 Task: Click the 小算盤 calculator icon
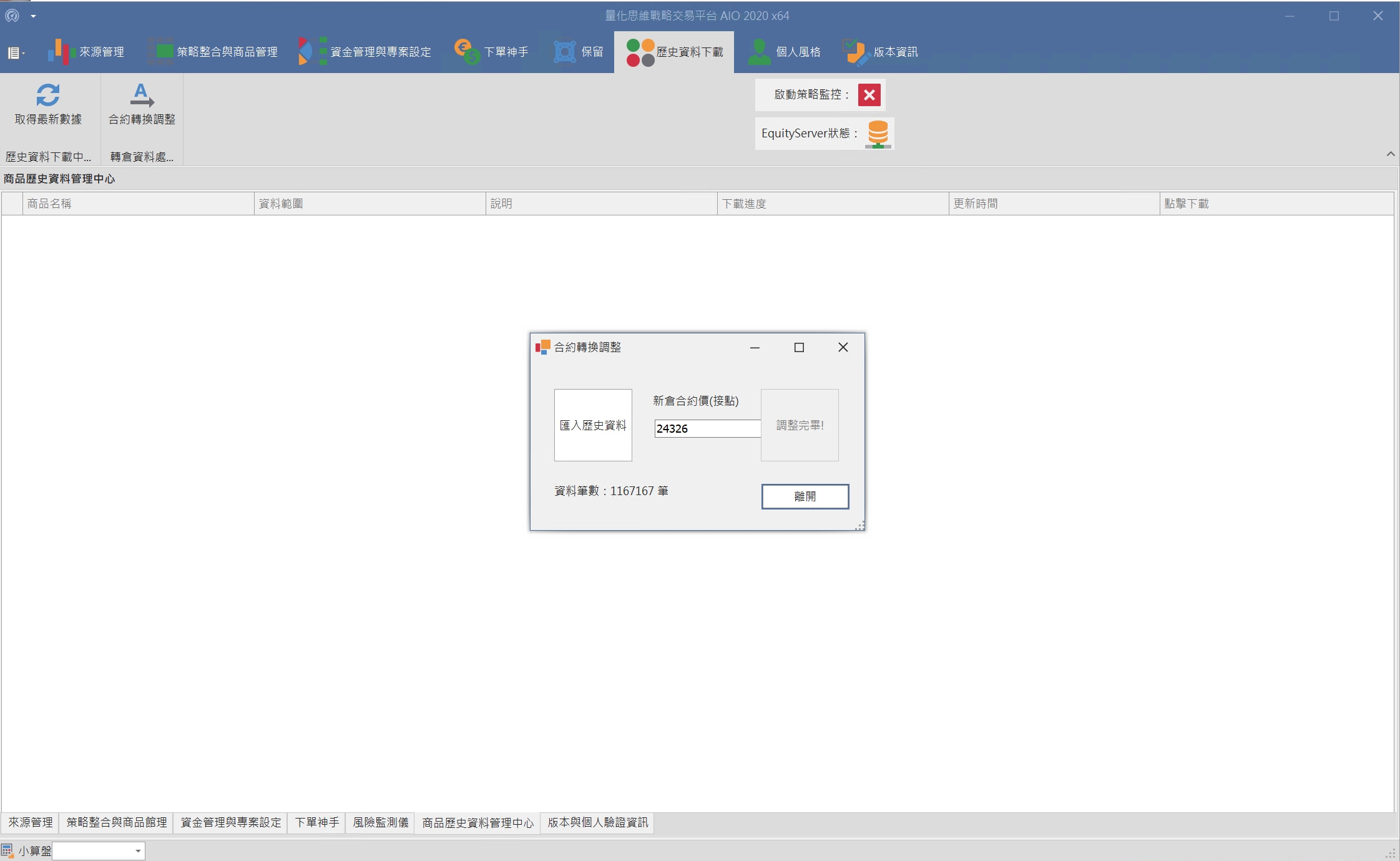point(7,850)
